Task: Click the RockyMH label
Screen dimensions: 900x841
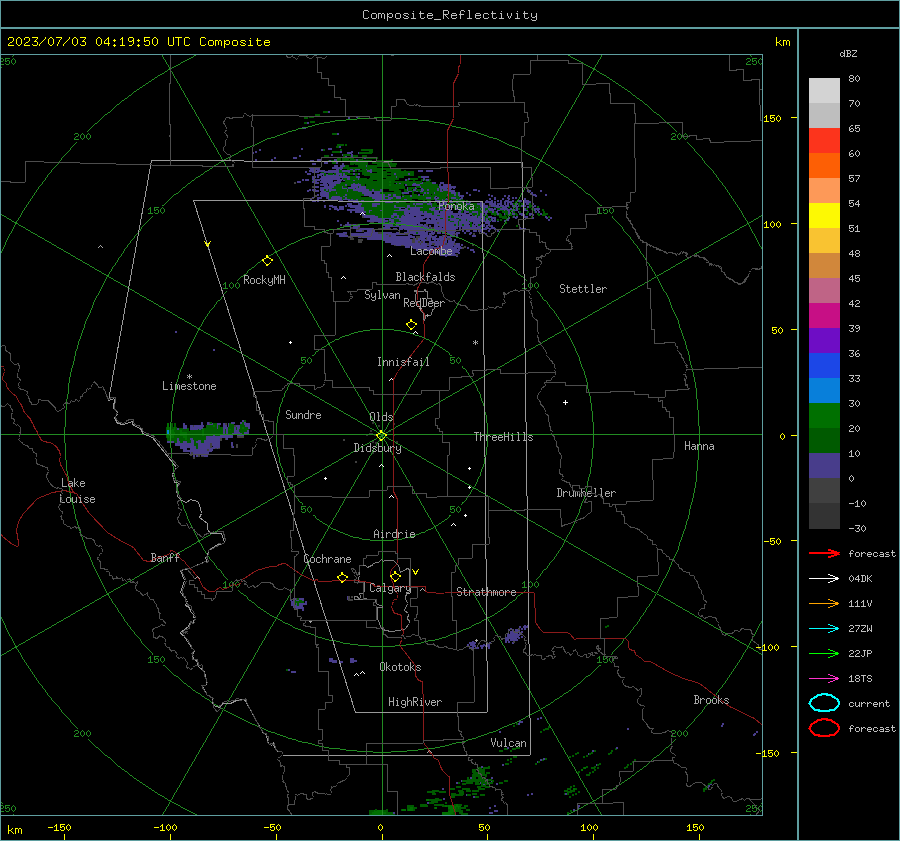Action: [x=264, y=280]
